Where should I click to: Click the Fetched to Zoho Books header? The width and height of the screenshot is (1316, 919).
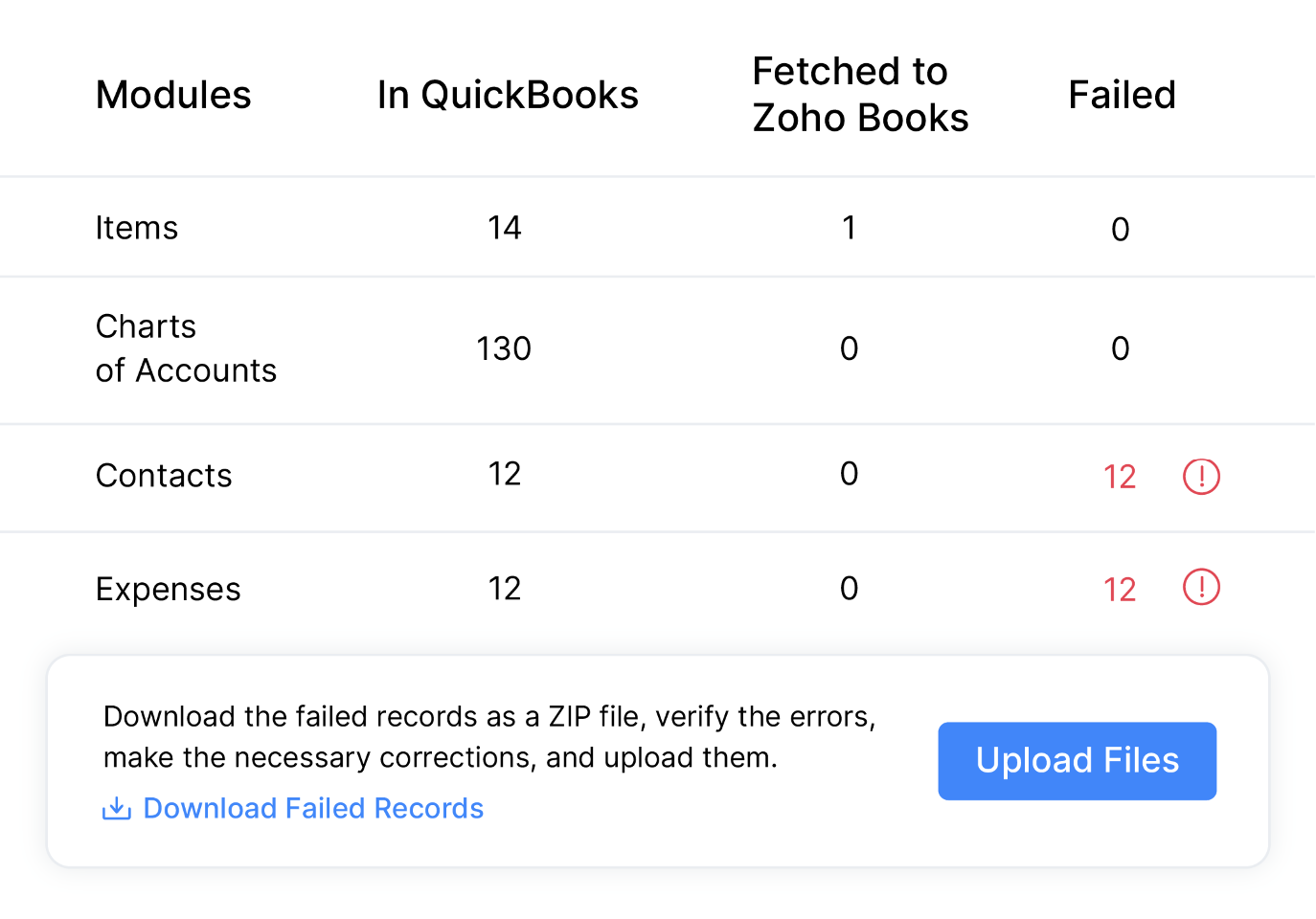pyautogui.click(x=859, y=94)
